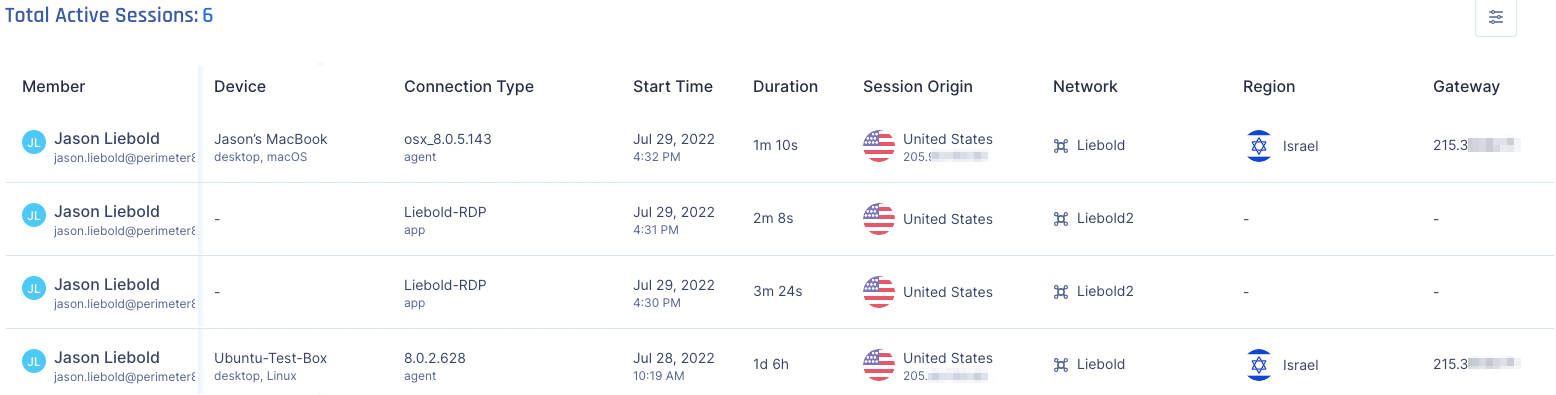Click Liebold network in the 1d 6h row
Image resolution: width=1556 pixels, height=395 pixels.
click(x=1100, y=365)
